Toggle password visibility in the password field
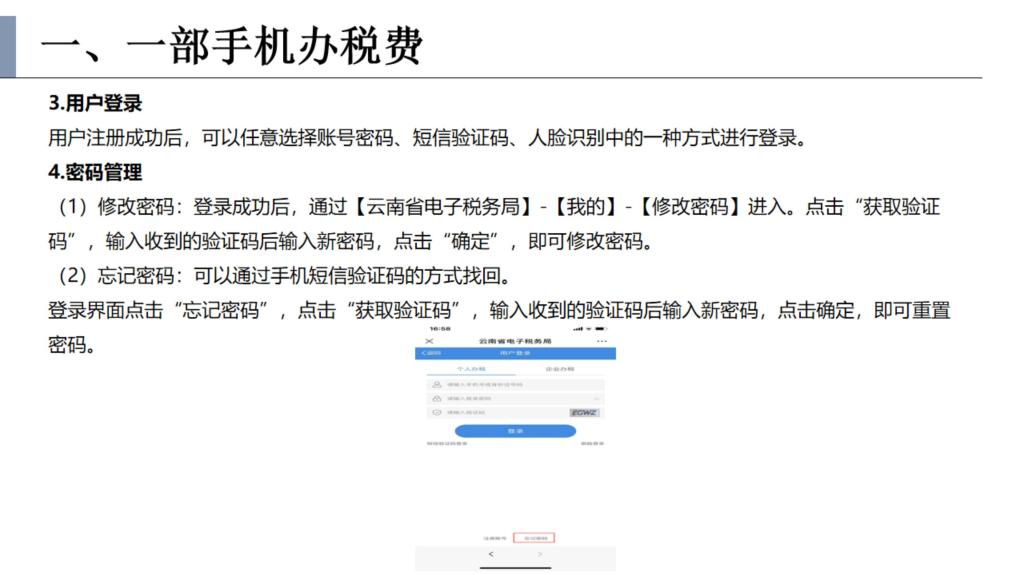Screen dimensions: 1024x575 point(596,398)
